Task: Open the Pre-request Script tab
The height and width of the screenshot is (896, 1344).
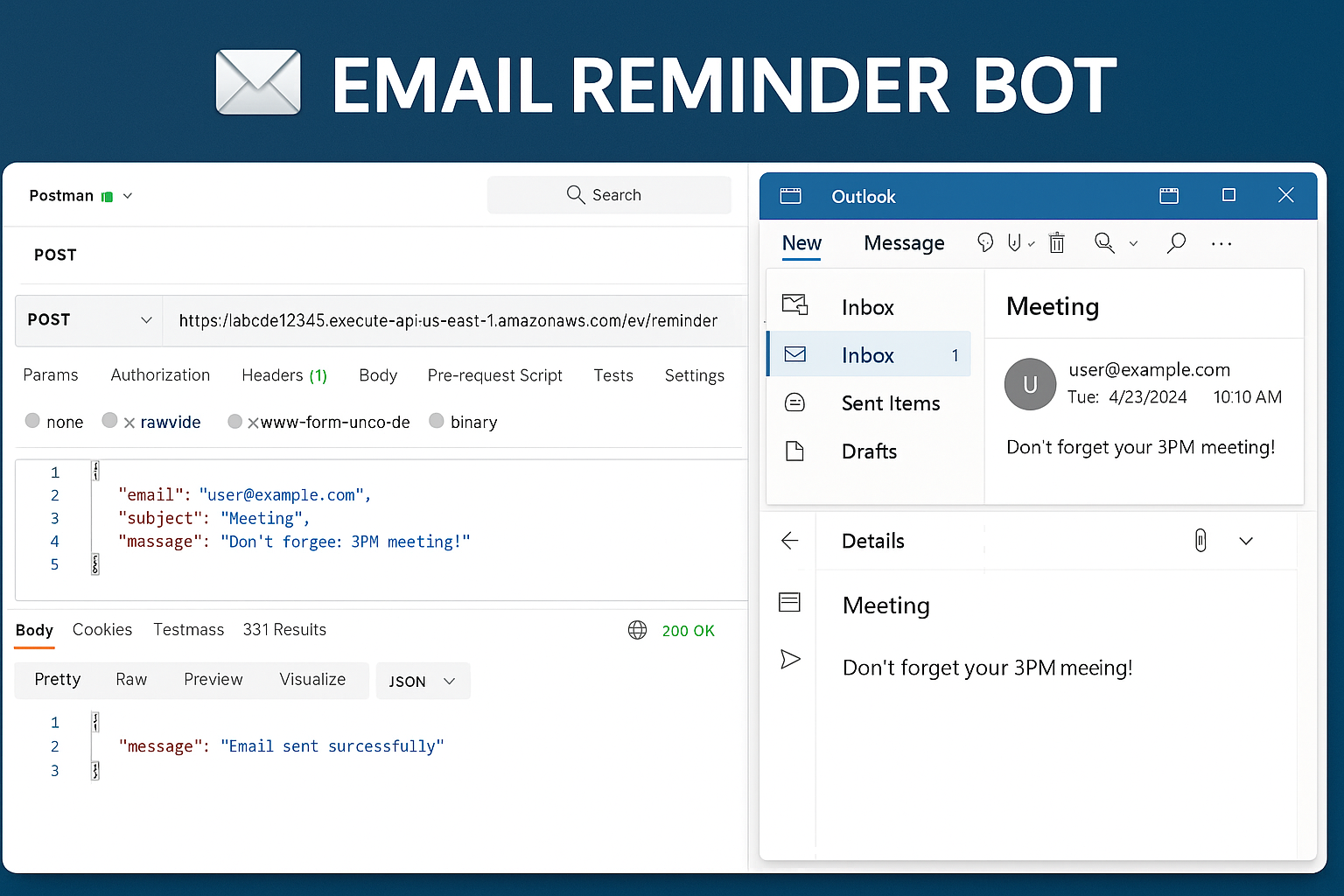Action: pyautogui.click(x=495, y=375)
